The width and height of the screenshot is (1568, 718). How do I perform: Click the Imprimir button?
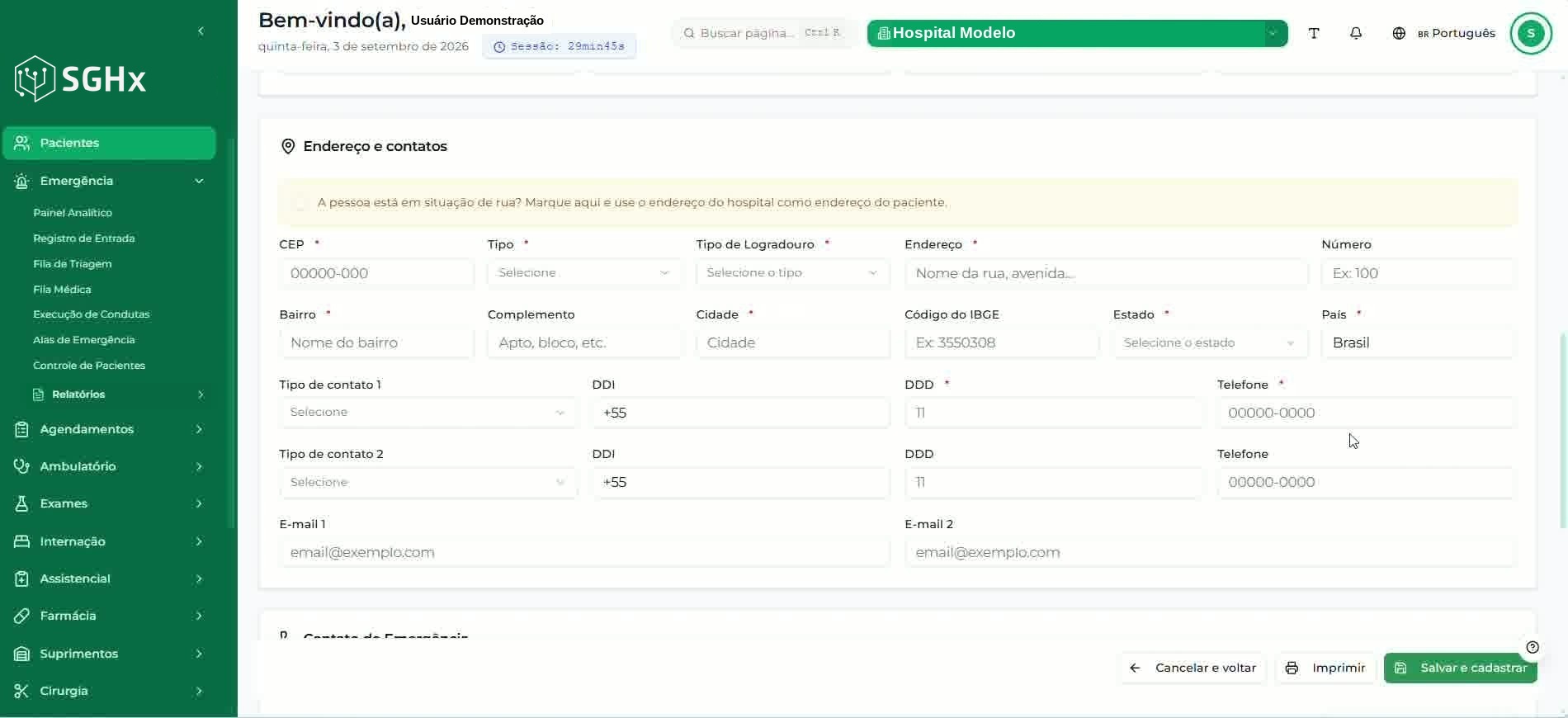pyautogui.click(x=1325, y=668)
